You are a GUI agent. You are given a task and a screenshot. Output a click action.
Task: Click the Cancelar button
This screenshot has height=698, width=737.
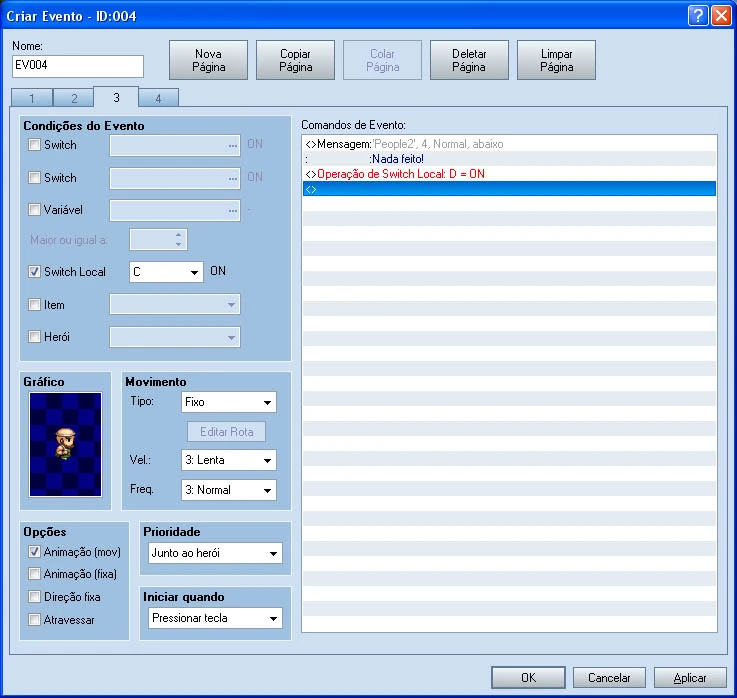[x=609, y=677]
